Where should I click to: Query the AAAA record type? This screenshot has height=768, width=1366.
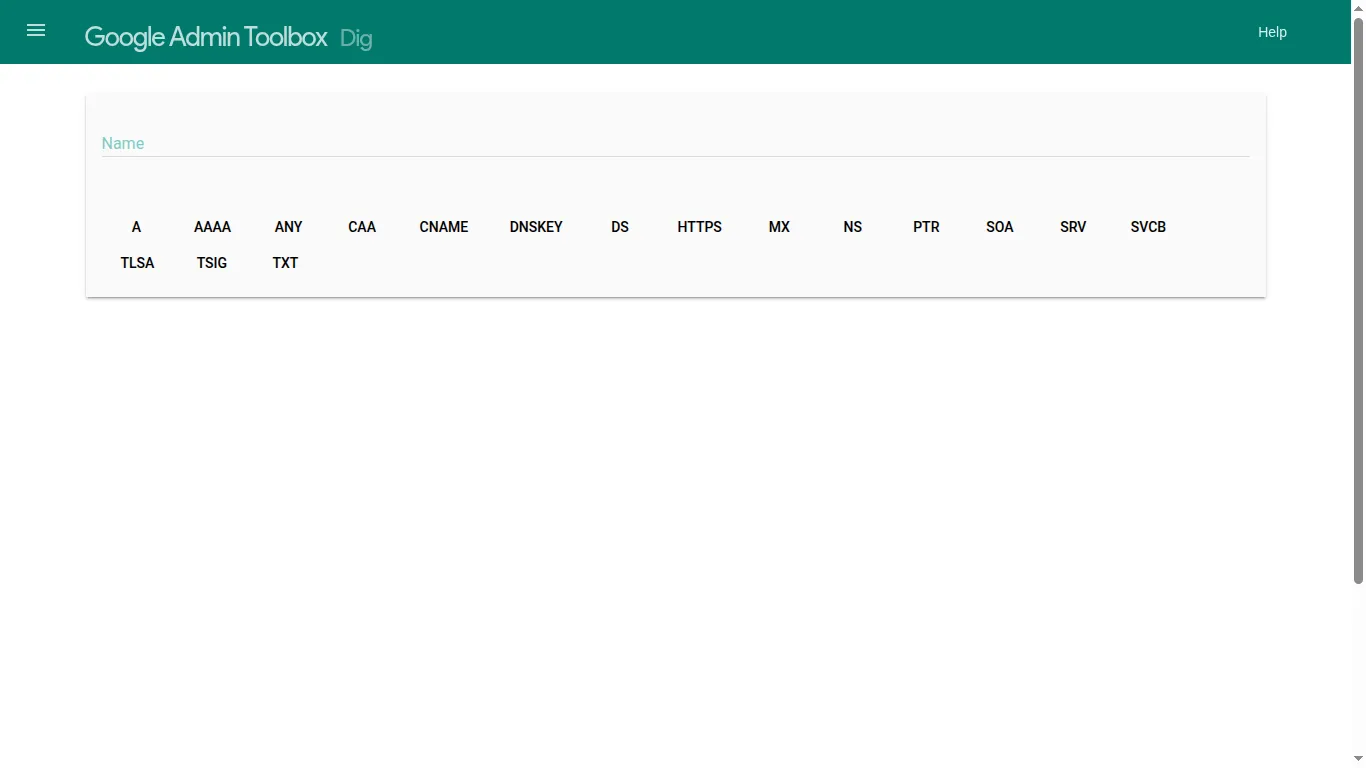tap(212, 227)
